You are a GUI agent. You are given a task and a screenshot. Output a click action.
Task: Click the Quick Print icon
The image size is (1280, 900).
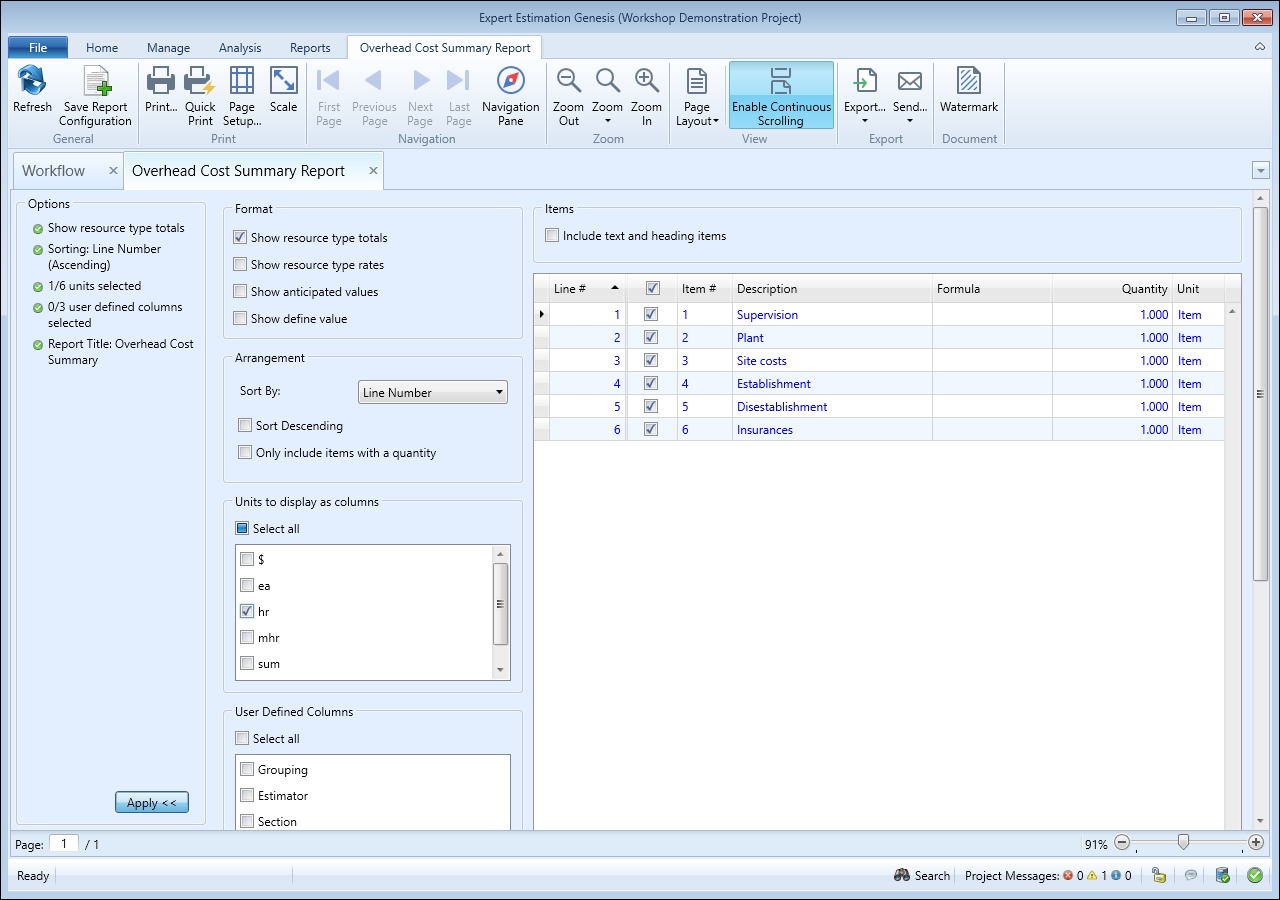200,82
